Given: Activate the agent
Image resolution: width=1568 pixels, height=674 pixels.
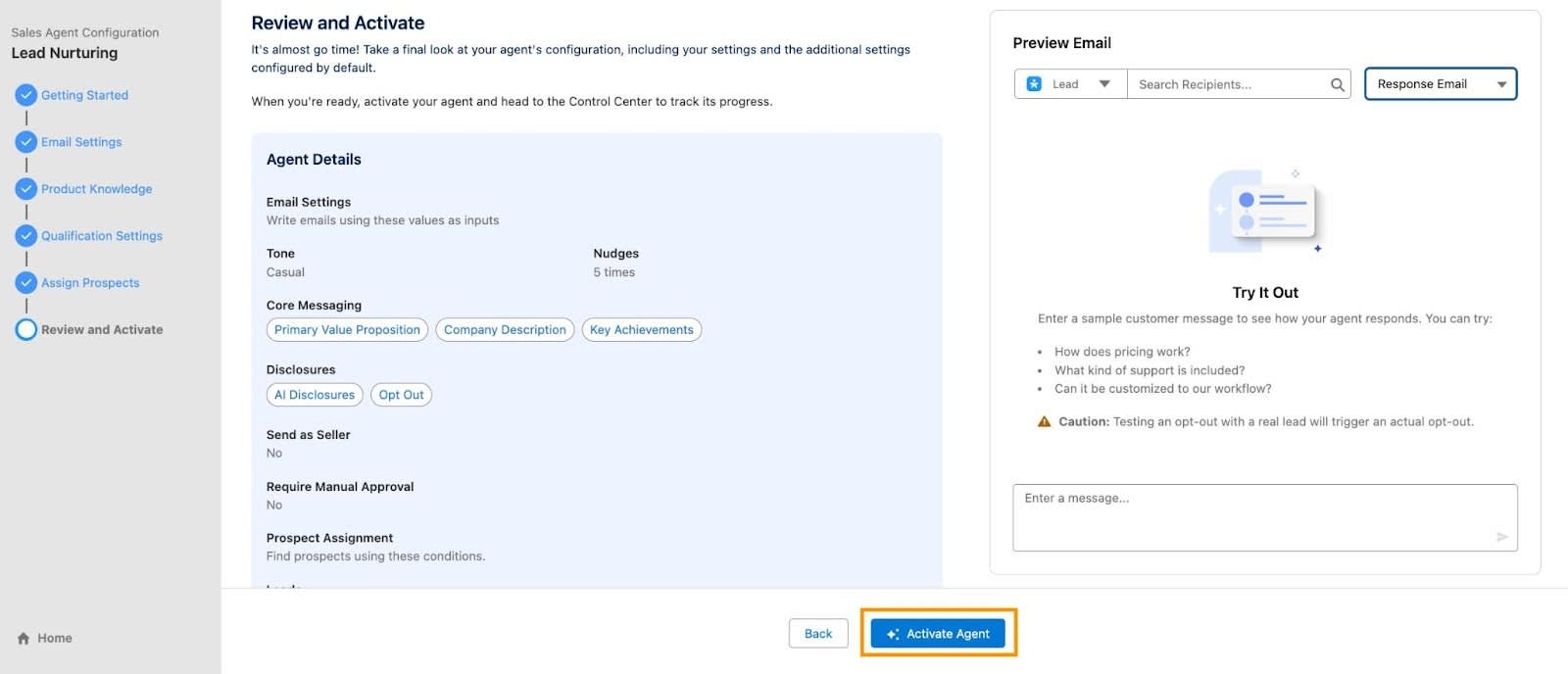Looking at the screenshot, I should coord(936,633).
